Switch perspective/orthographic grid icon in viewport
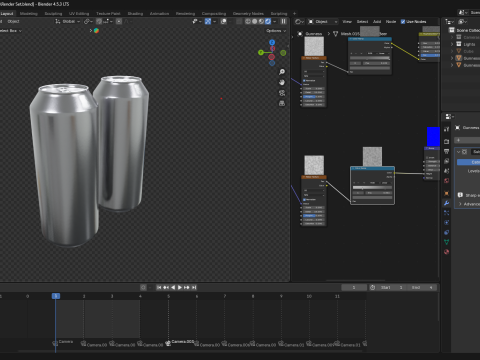Screen dimensions: 480x360 282,103
